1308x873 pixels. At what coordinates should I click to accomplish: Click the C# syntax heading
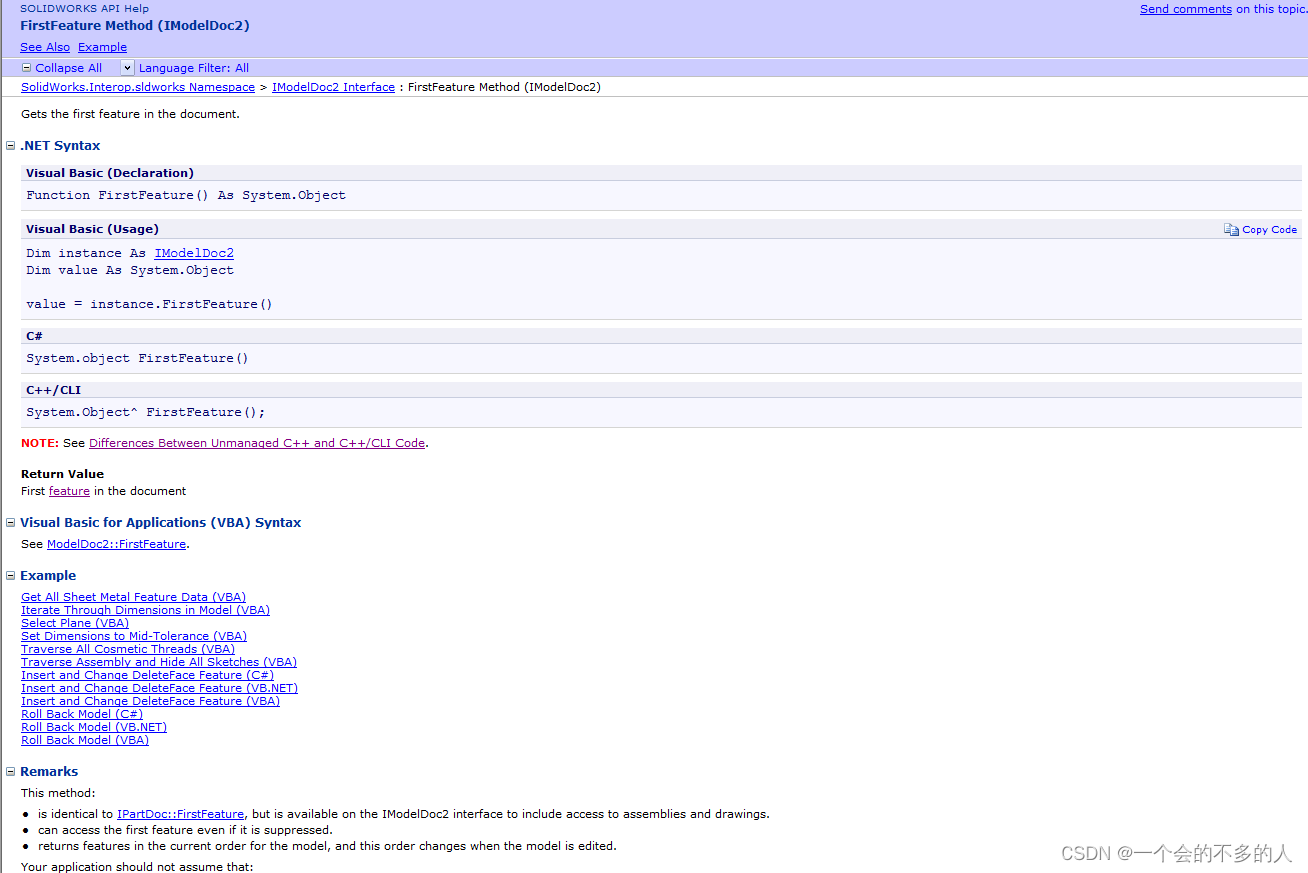coord(34,336)
